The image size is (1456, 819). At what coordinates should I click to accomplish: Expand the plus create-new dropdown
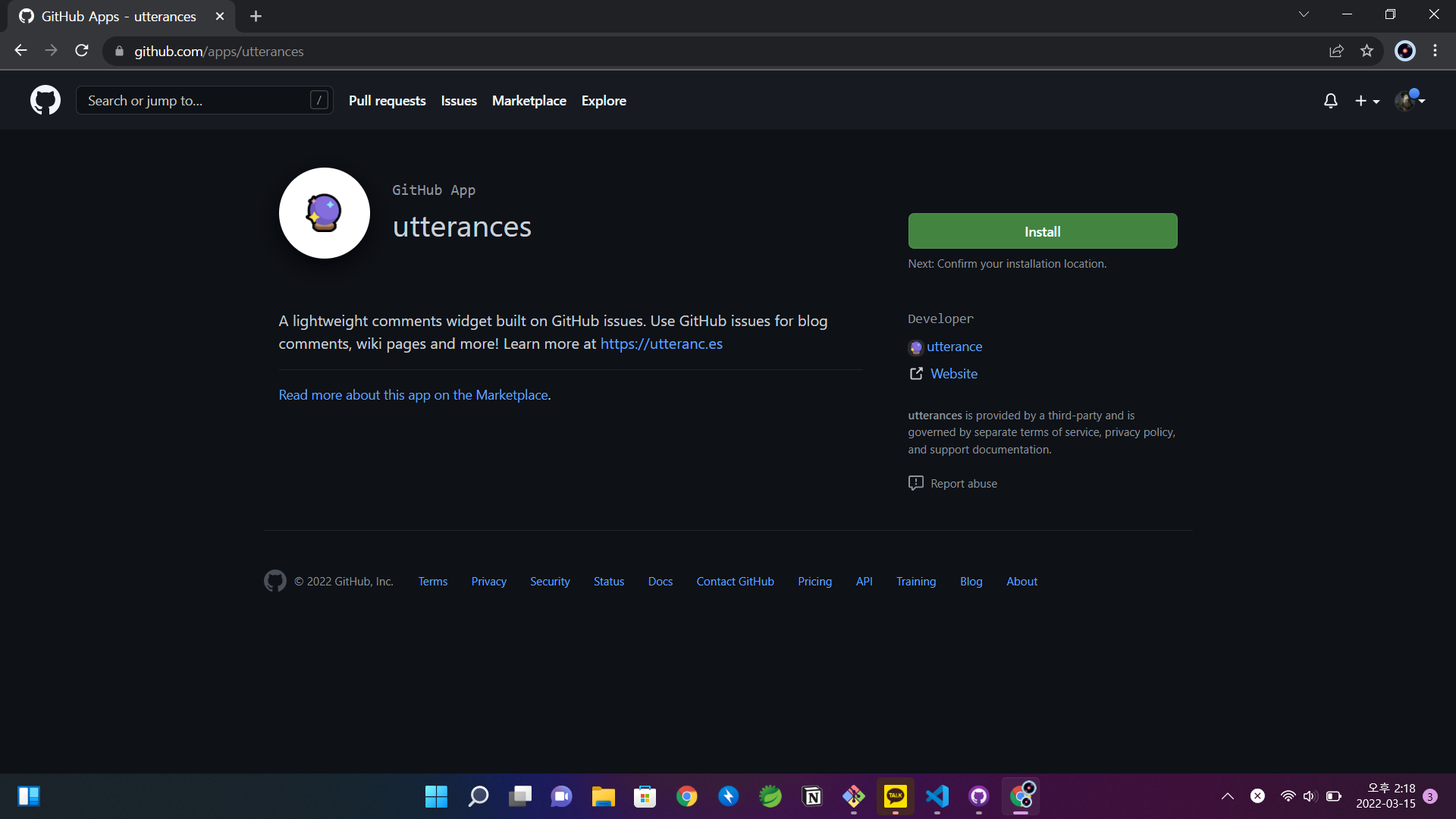pyautogui.click(x=1367, y=101)
